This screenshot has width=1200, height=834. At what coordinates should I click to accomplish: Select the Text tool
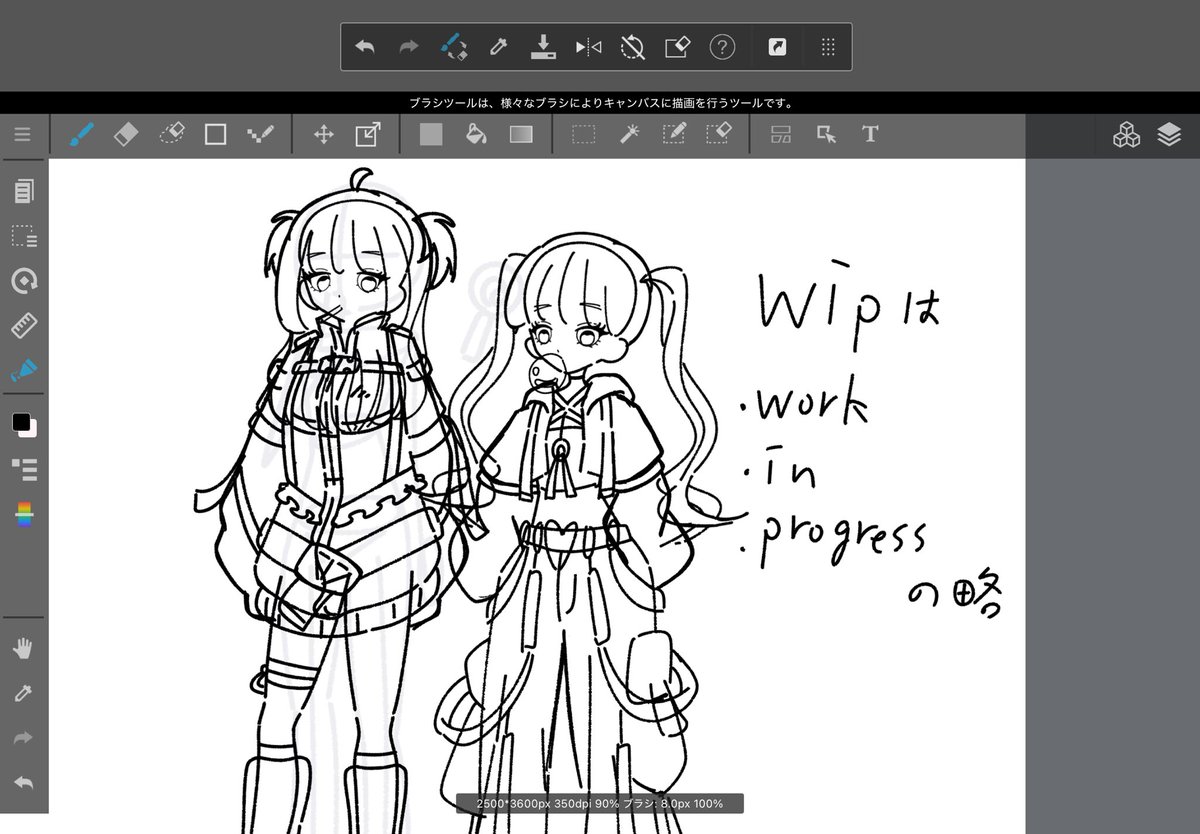pos(870,134)
